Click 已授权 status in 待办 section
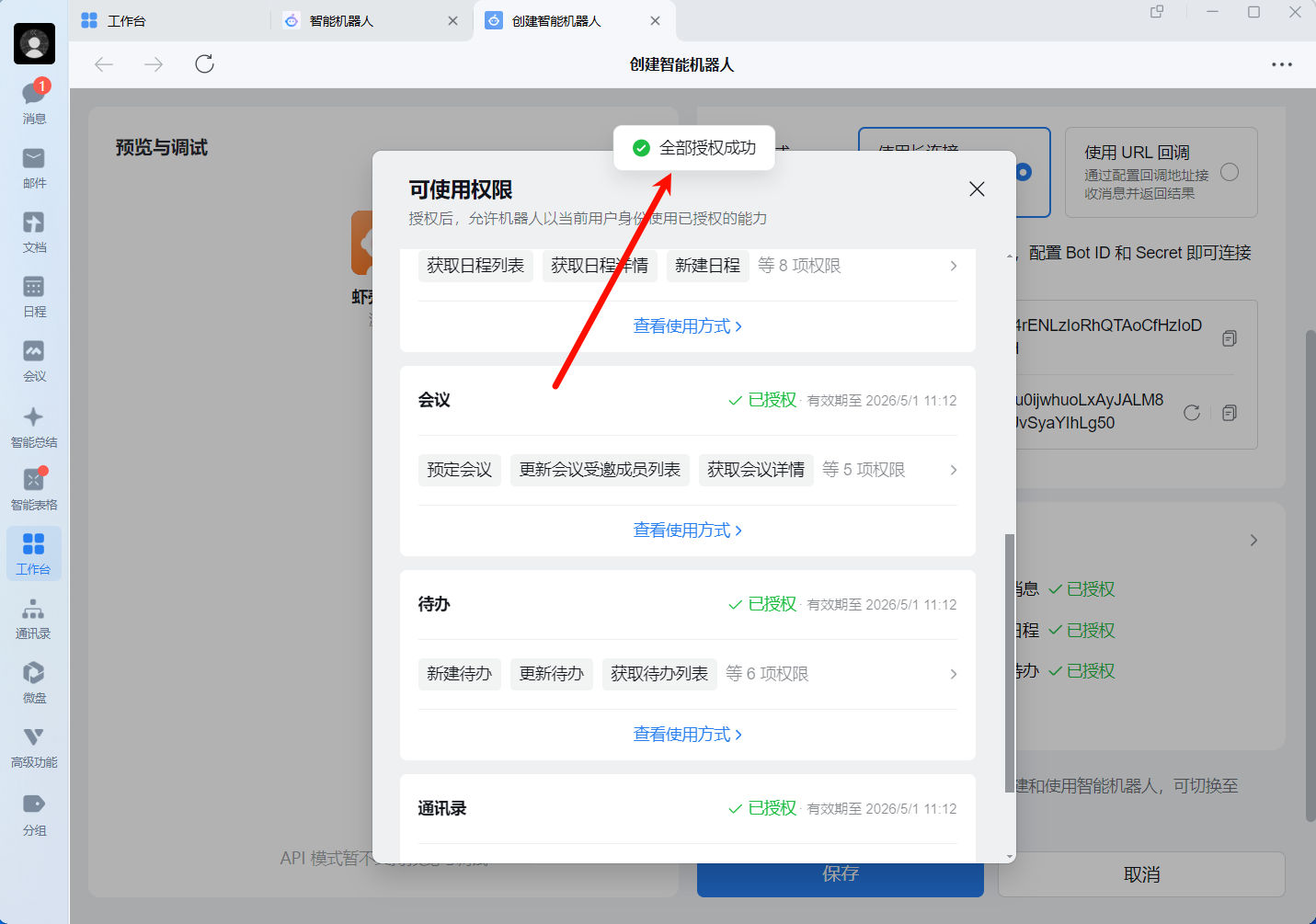The width and height of the screenshot is (1316, 924). pyautogui.click(x=762, y=604)
